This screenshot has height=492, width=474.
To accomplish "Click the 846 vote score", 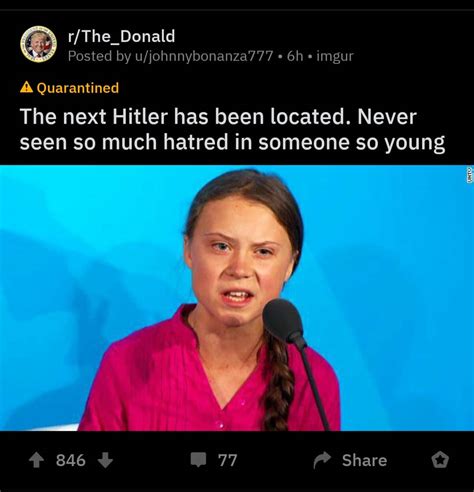I will tap(71, 460).
